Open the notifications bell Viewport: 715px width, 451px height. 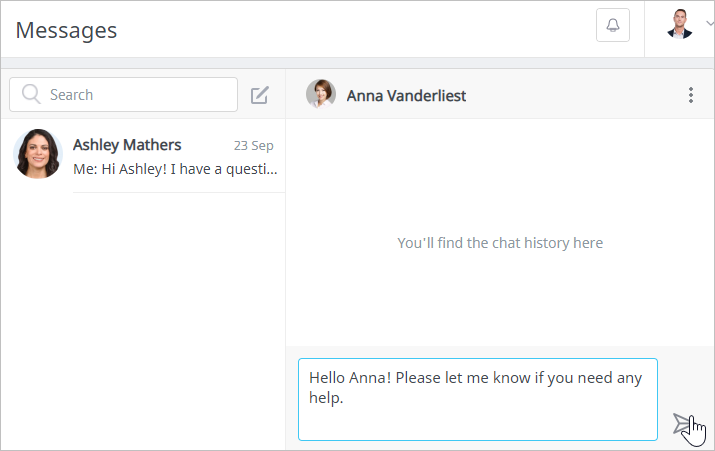click(x=612, y=25)
